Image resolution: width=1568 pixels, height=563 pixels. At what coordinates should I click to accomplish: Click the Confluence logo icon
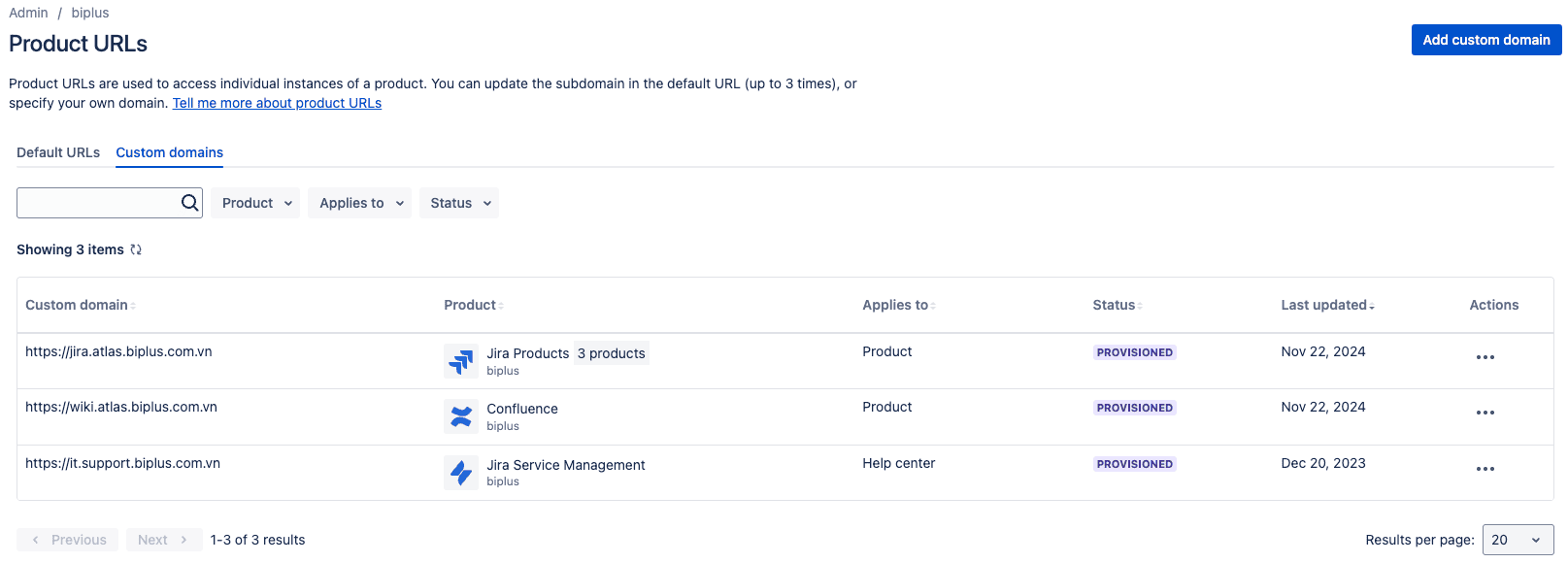pos(461,416)
